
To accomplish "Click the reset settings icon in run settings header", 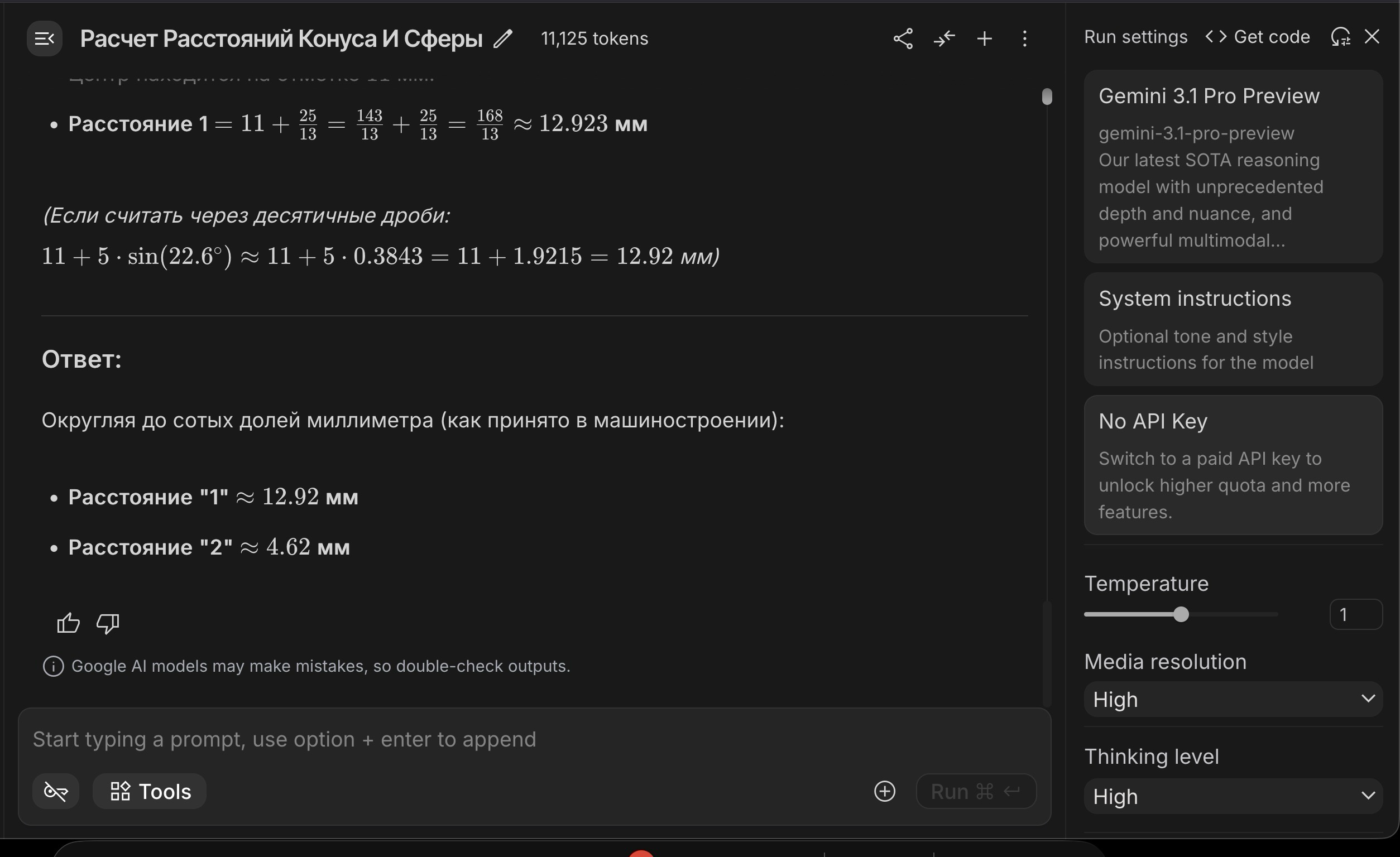I will click(1340, 37).
